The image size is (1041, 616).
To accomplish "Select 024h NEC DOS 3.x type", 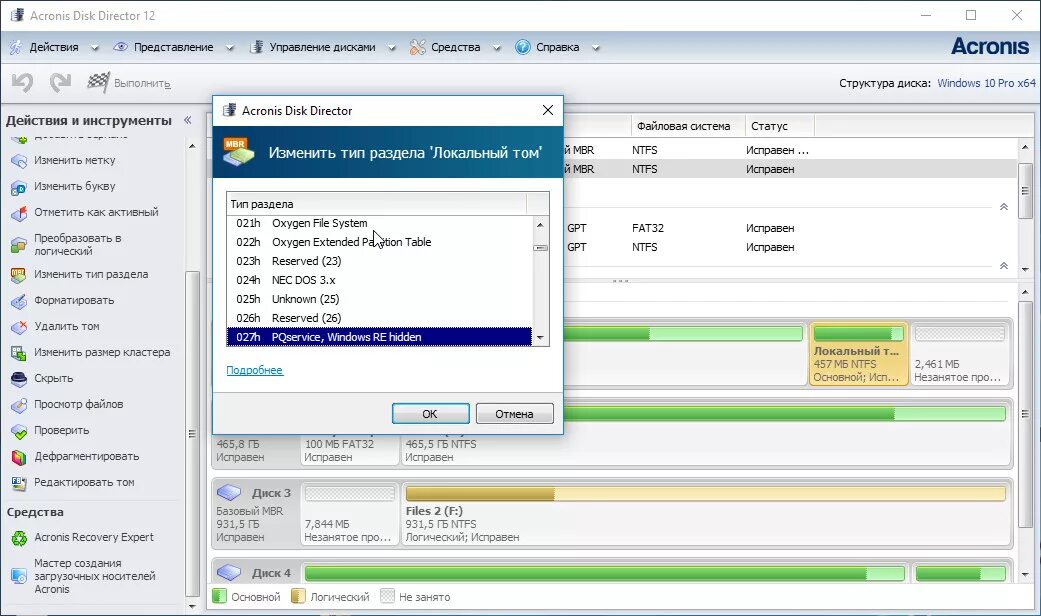I will click(x=379, y=280).
